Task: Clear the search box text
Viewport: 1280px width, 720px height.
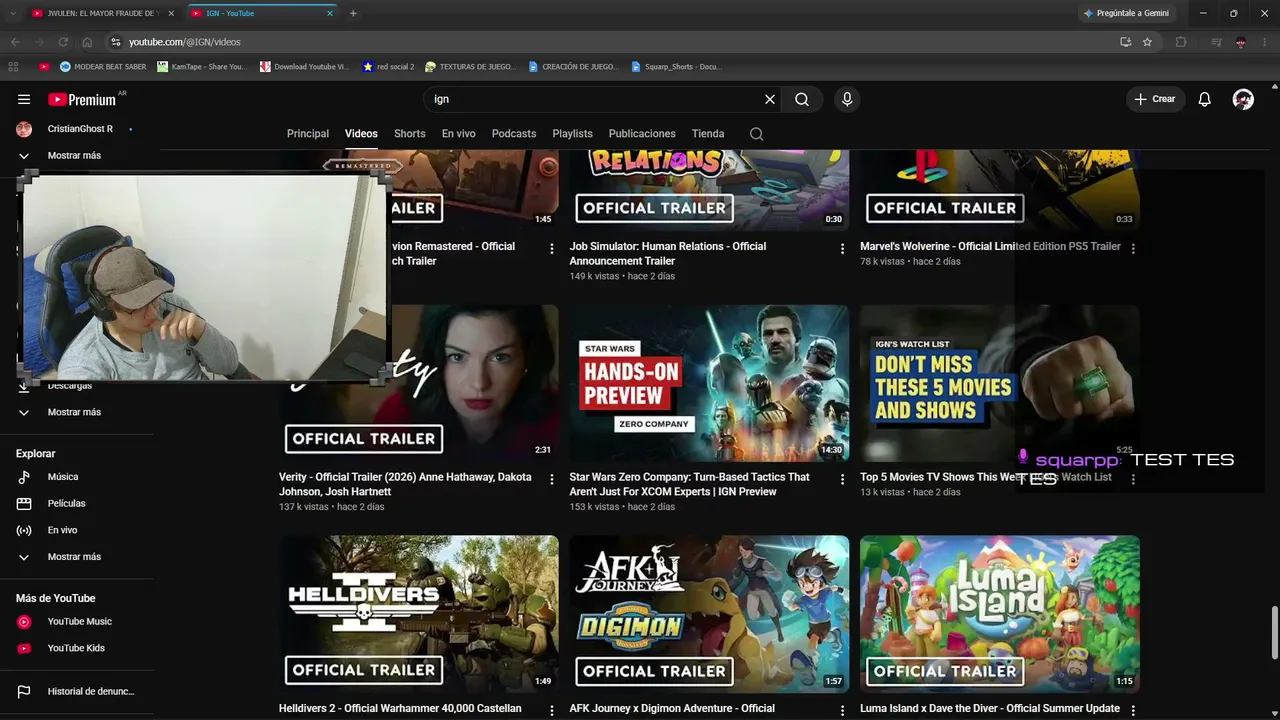Action: pos(770,99)
